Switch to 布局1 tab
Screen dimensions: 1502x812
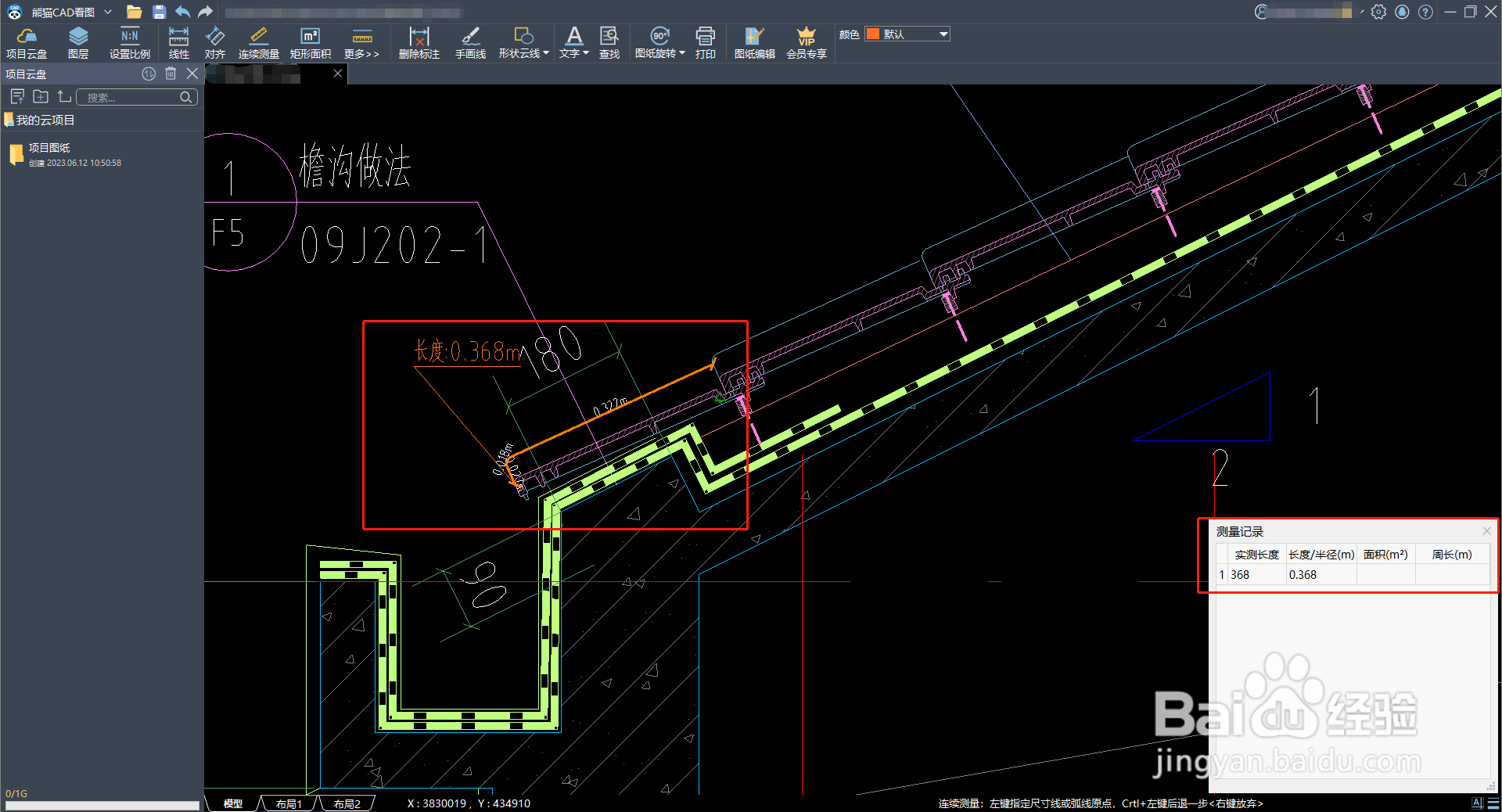click(x=289, y=803)
